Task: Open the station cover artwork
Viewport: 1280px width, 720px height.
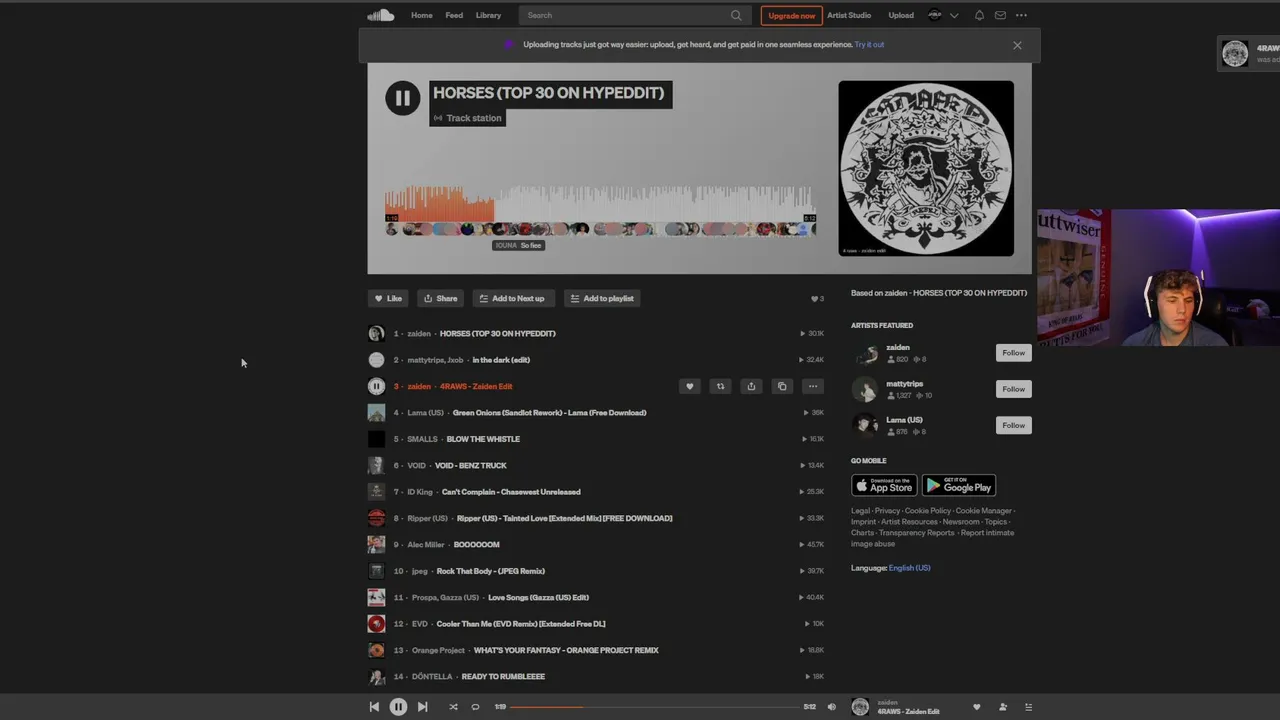Action: point(926,168)
